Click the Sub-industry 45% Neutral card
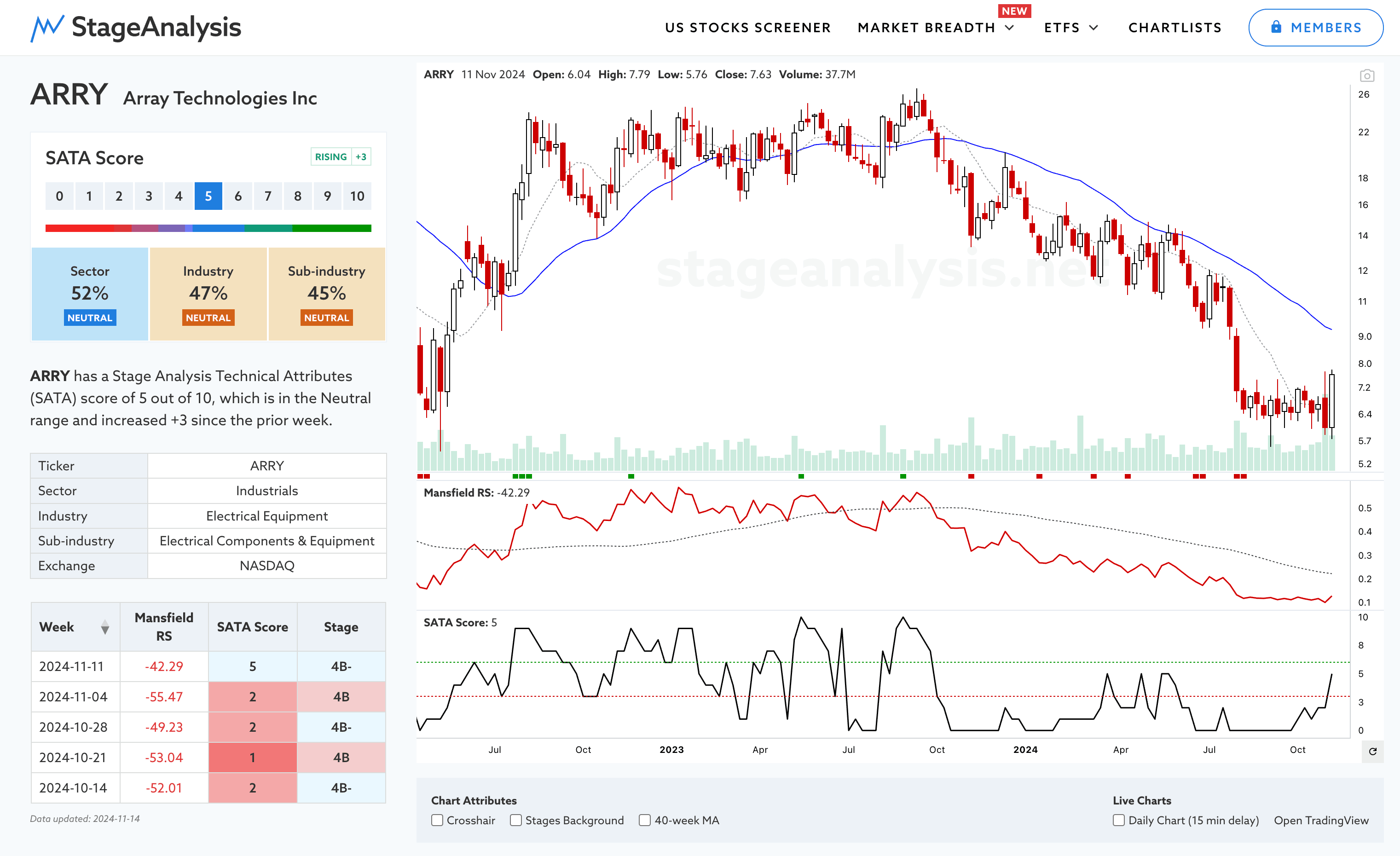This screenshot has height=856, width=1400. tap(327, 294)
